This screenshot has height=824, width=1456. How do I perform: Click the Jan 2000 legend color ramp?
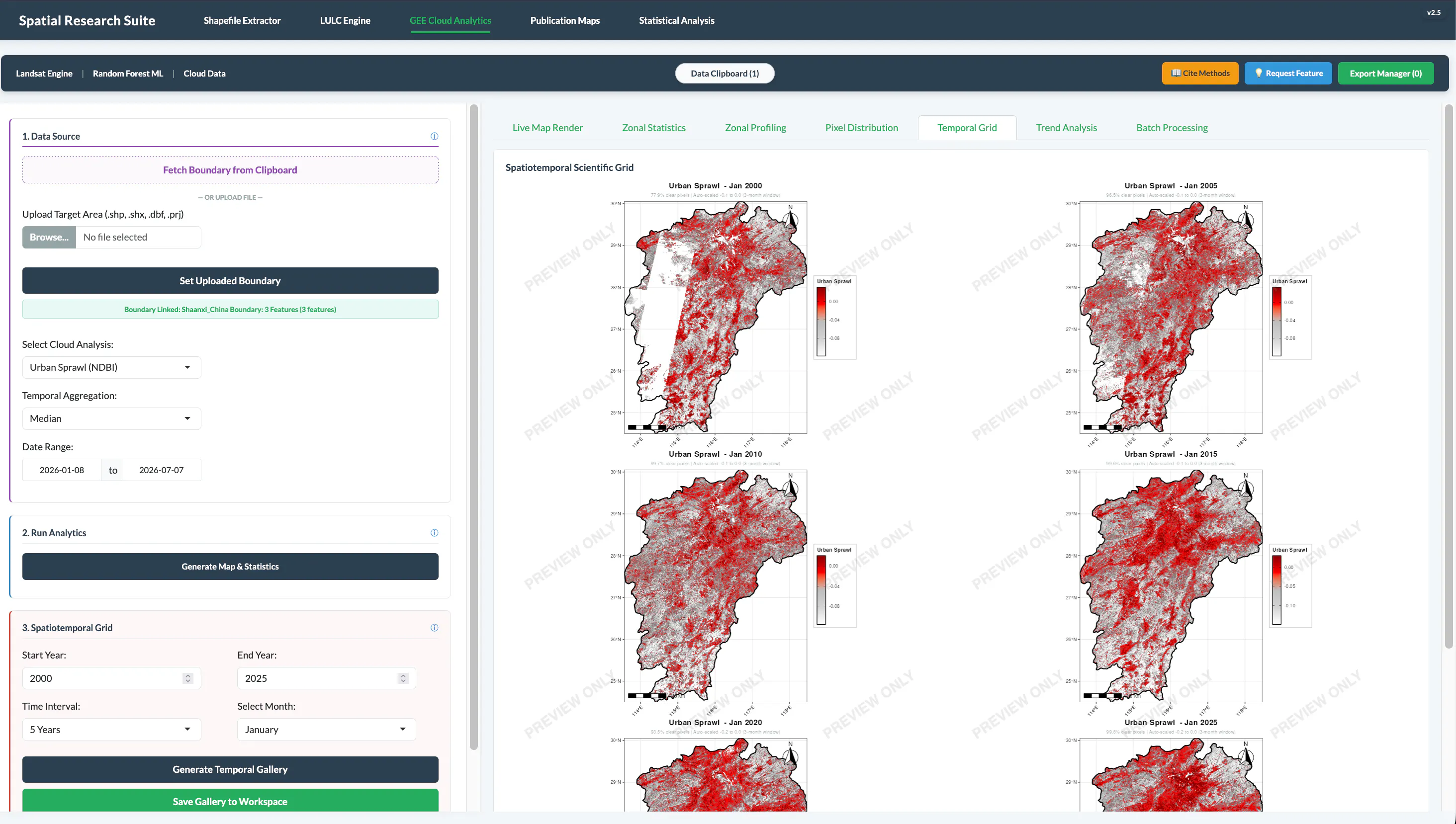click(x=821, y=322)
